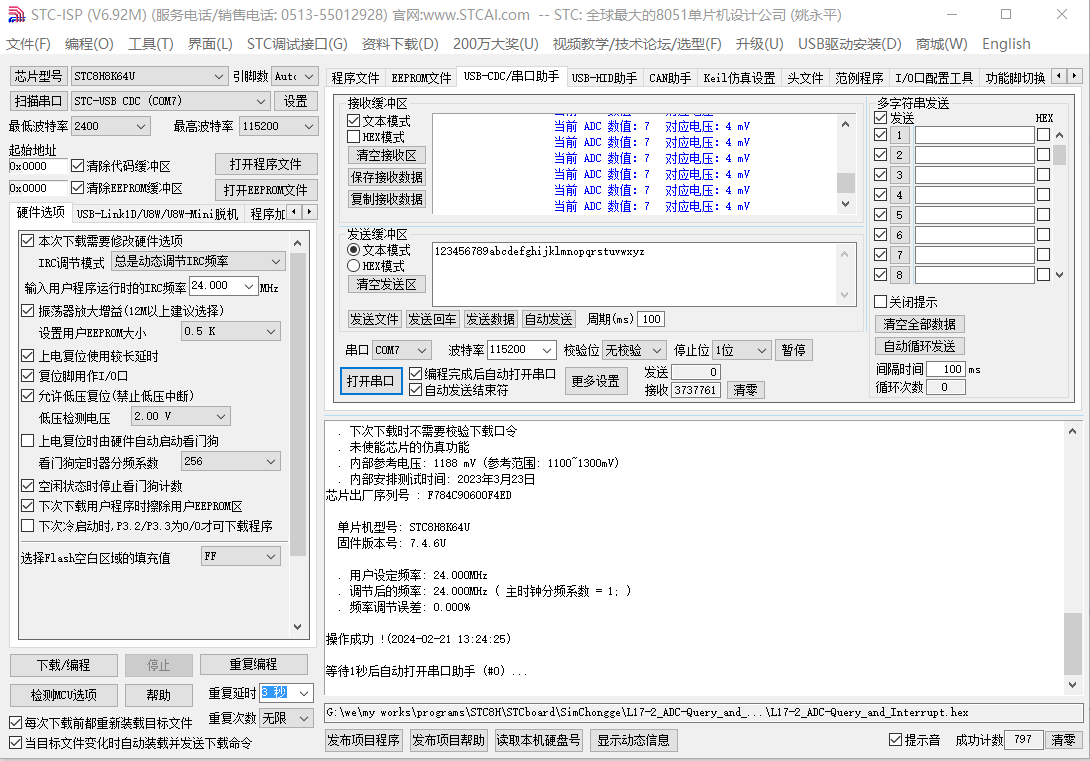The height and width of the screenshot is (761, 1090).
Task: Click 显示动态信息 button
Action: click(x=633, y=740)
